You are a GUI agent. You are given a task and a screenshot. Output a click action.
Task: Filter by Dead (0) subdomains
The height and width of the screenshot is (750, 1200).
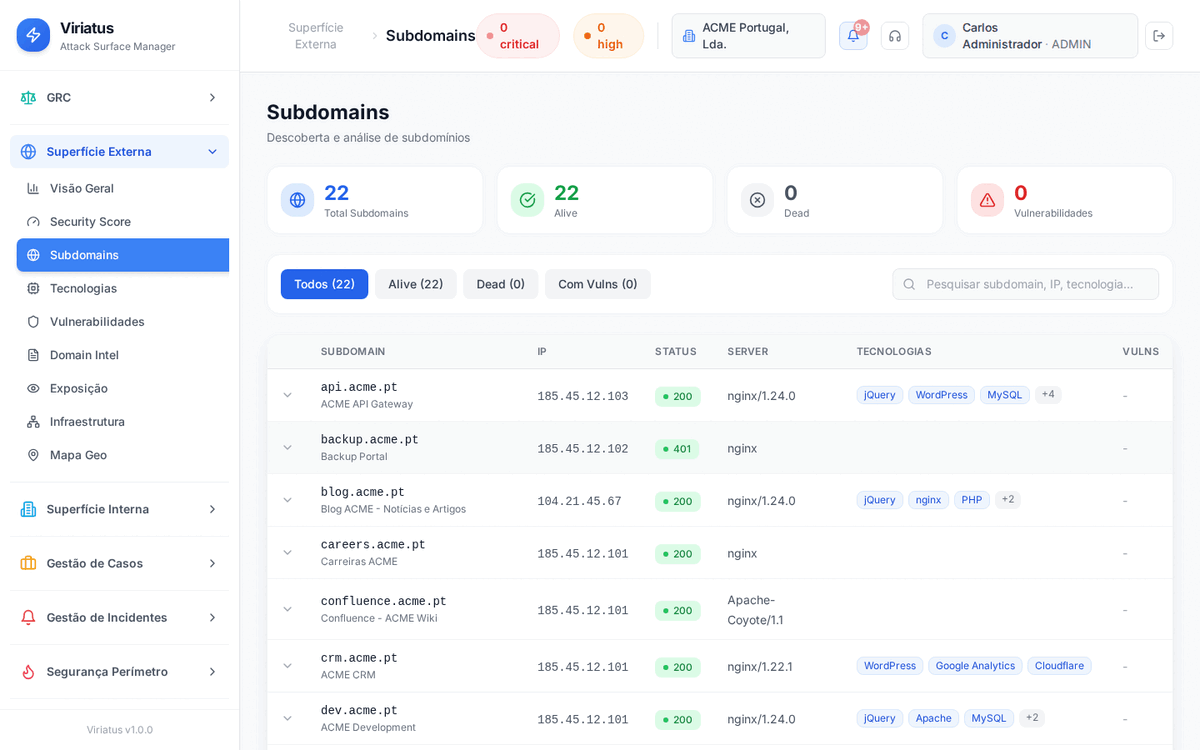(500, 284)
